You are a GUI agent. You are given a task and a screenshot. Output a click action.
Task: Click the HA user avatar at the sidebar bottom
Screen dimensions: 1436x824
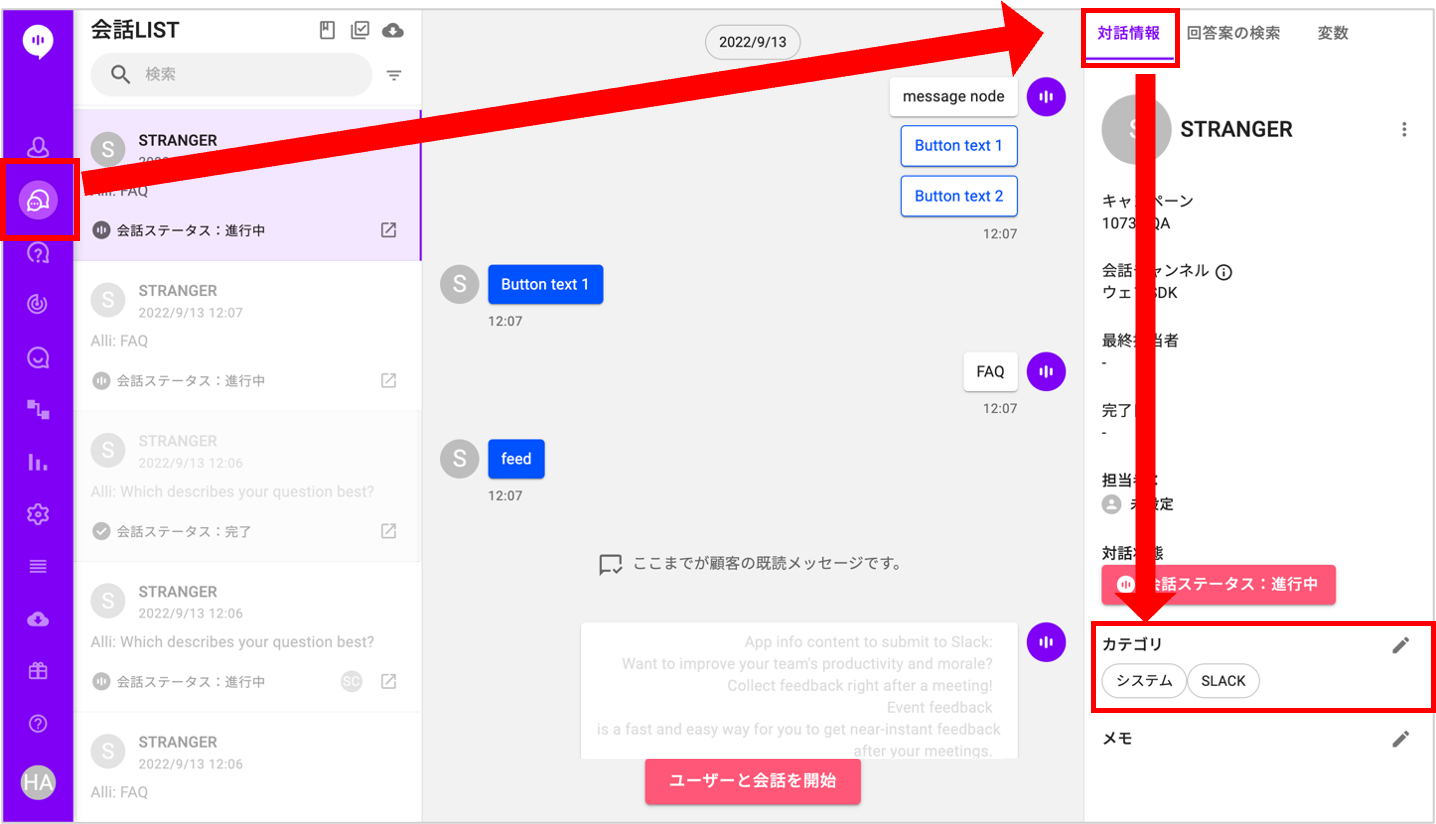pyautogui.click(x=38, y=782)
